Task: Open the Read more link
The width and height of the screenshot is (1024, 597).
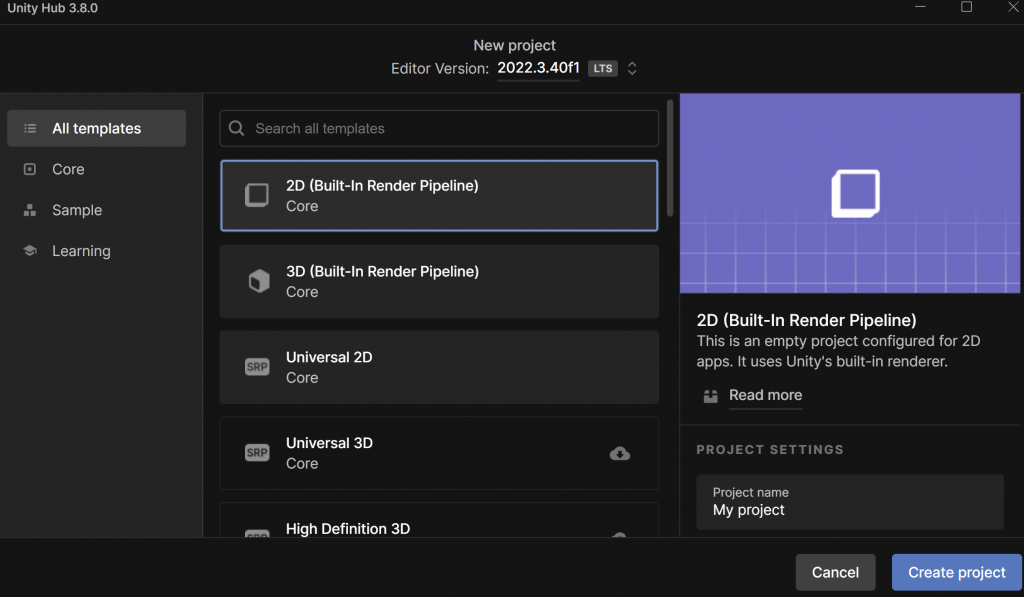Action: click(765, 395)
